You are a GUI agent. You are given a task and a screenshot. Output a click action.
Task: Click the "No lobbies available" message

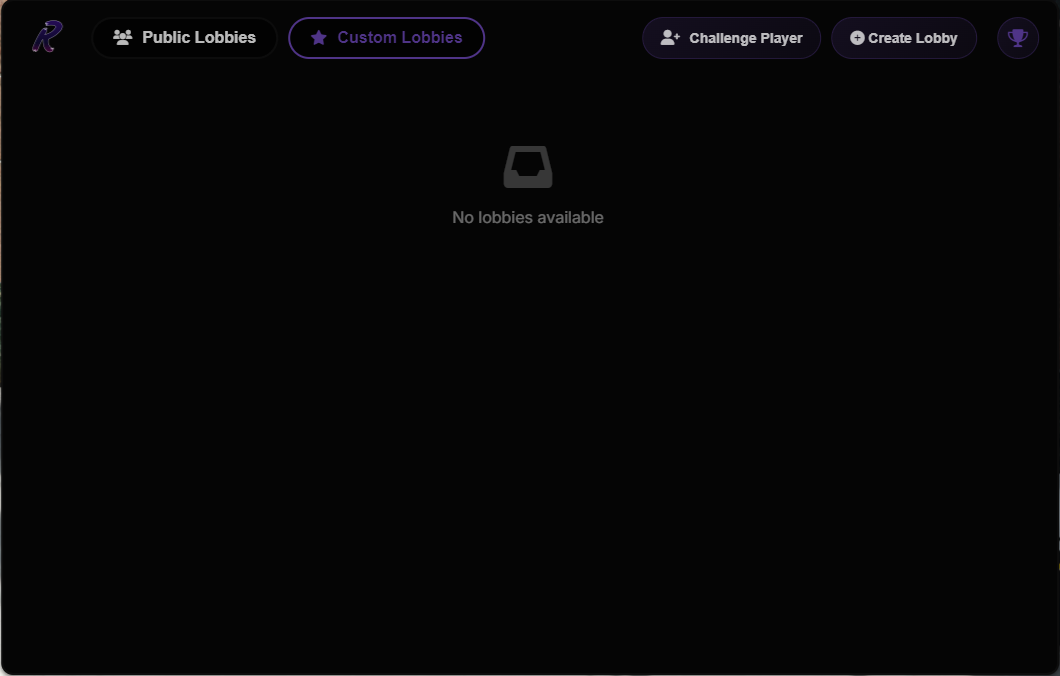coord(528,218)
